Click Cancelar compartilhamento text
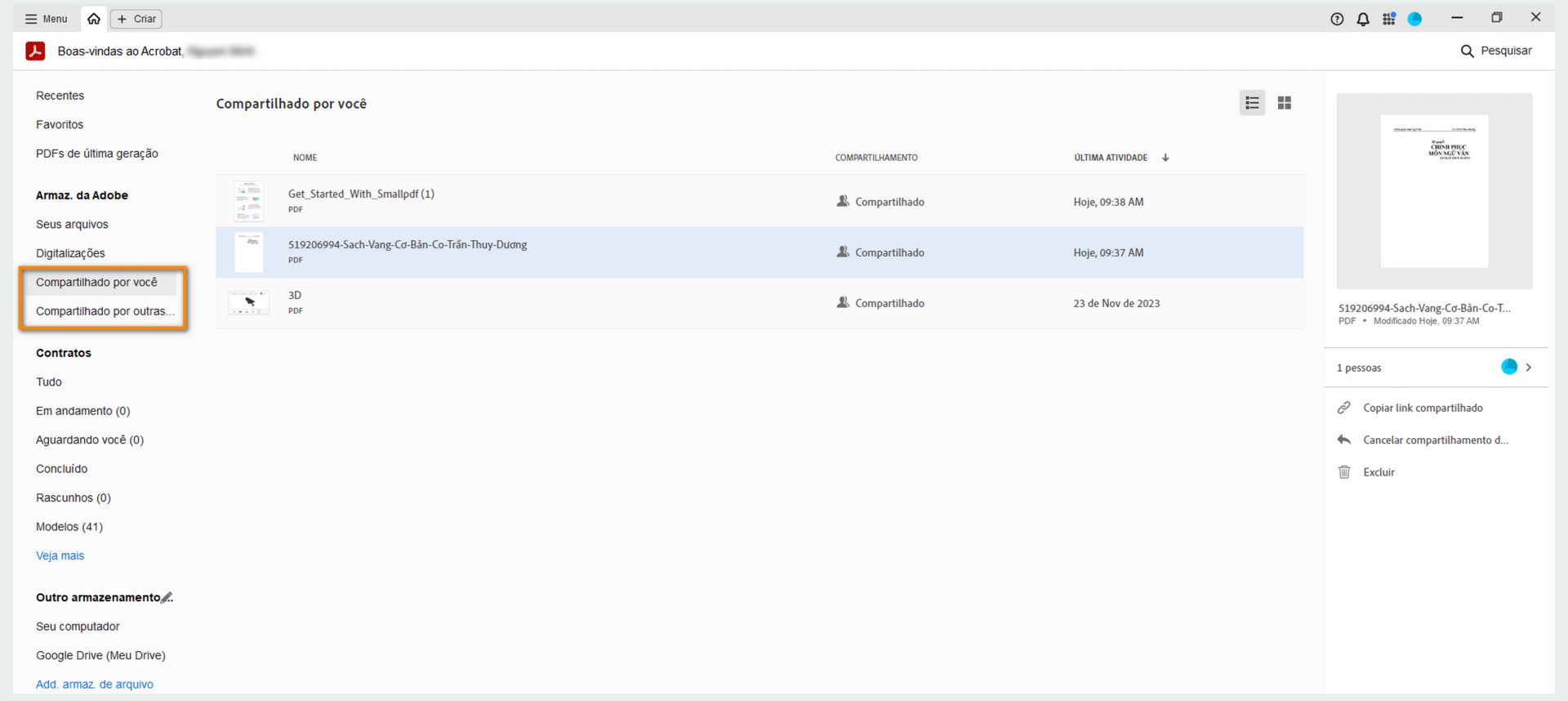Viewport: 1568px width, 701px height. coord(1436,440)
